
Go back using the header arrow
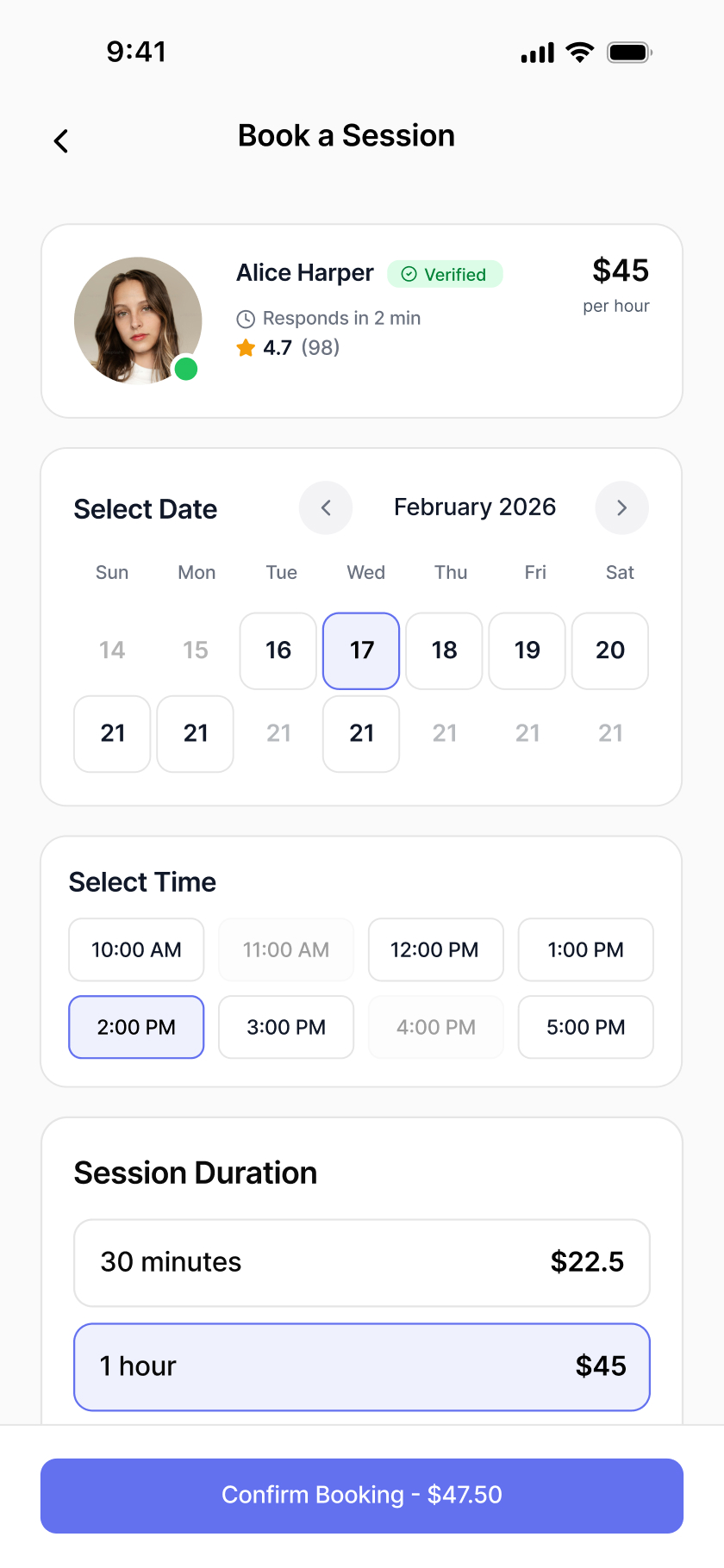point(60,140)
